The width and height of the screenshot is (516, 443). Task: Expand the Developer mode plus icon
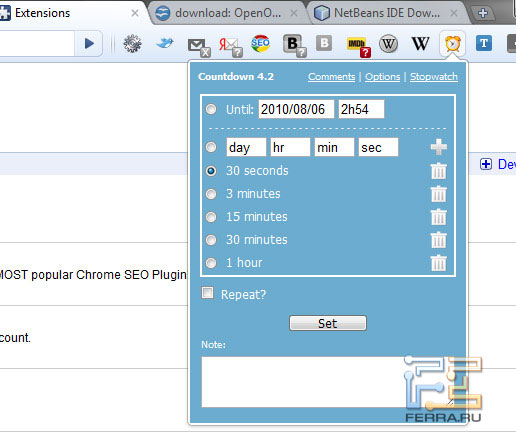(486, 164)
